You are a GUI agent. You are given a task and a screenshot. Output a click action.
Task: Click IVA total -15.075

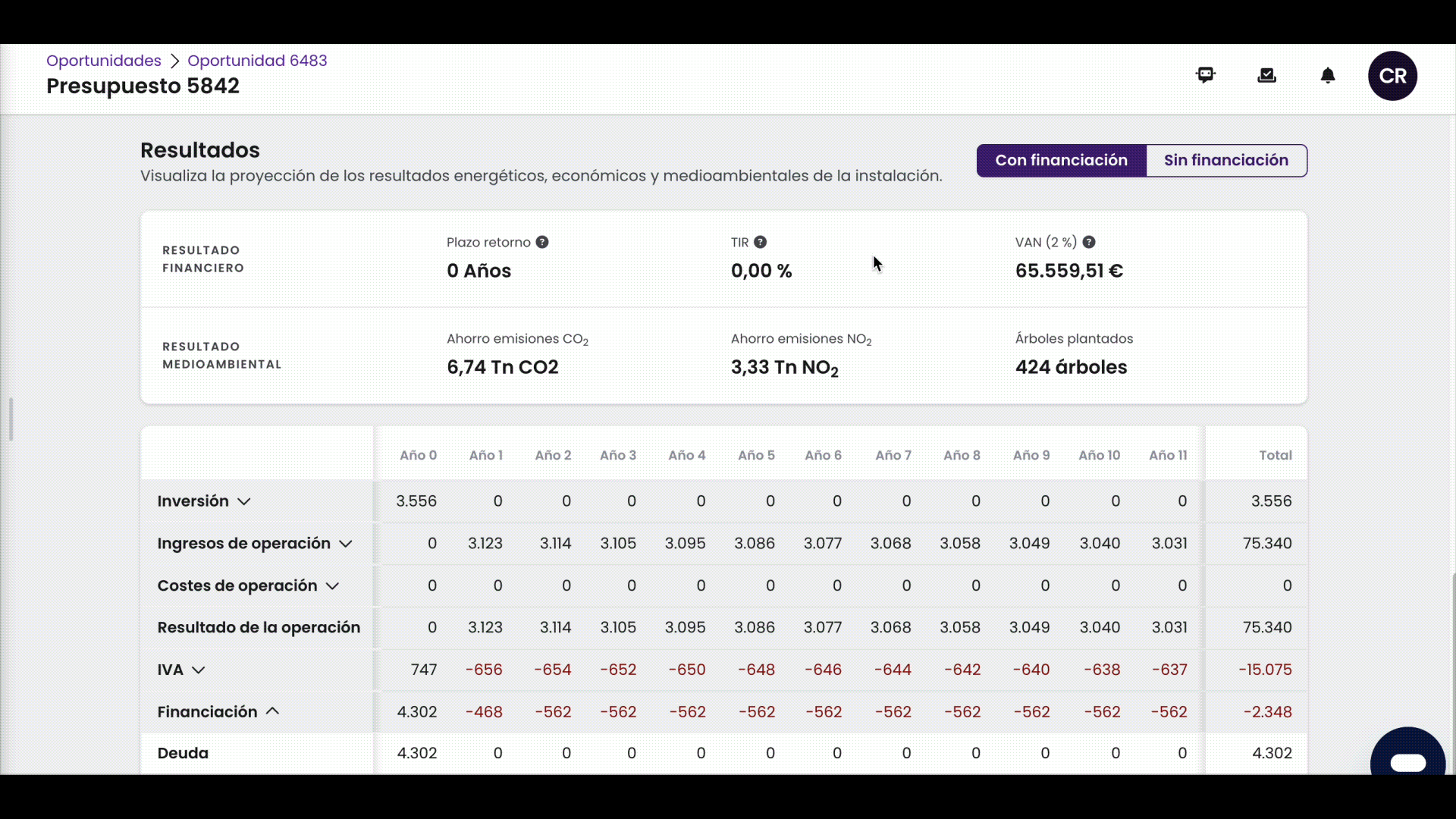click(1265, 670)
